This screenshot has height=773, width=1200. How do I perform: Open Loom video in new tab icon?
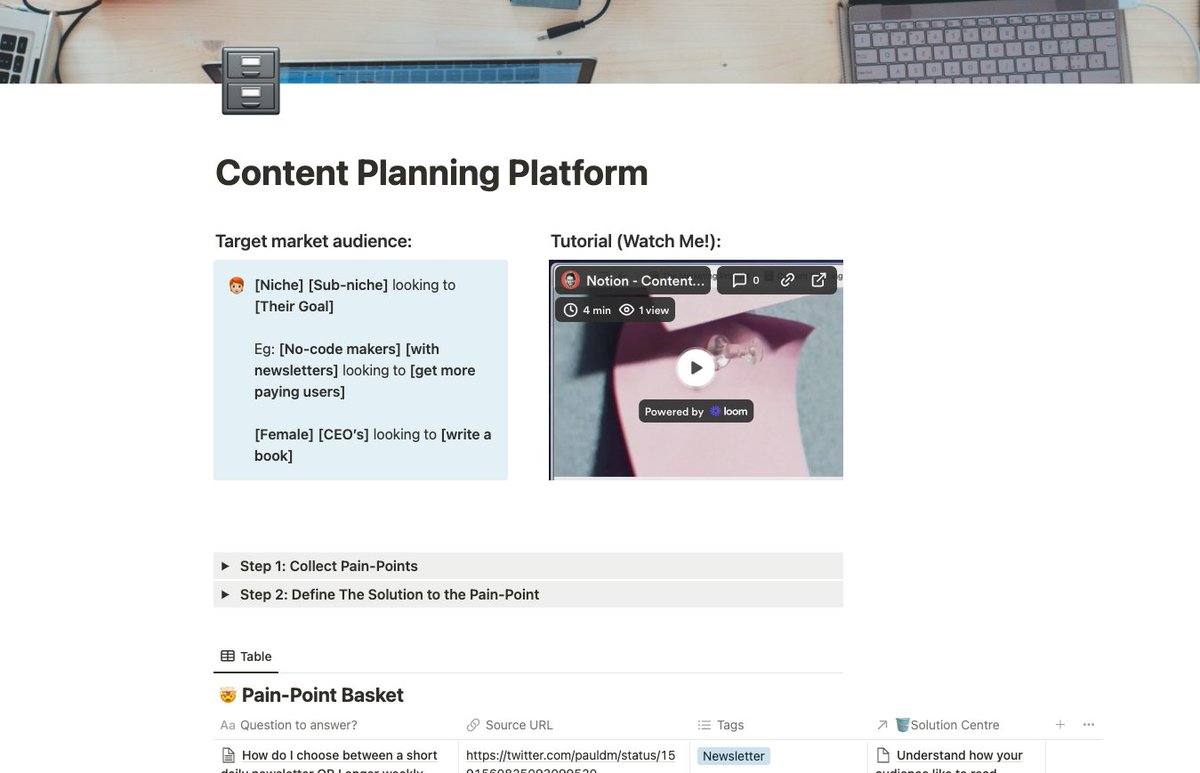coord(819,281)
